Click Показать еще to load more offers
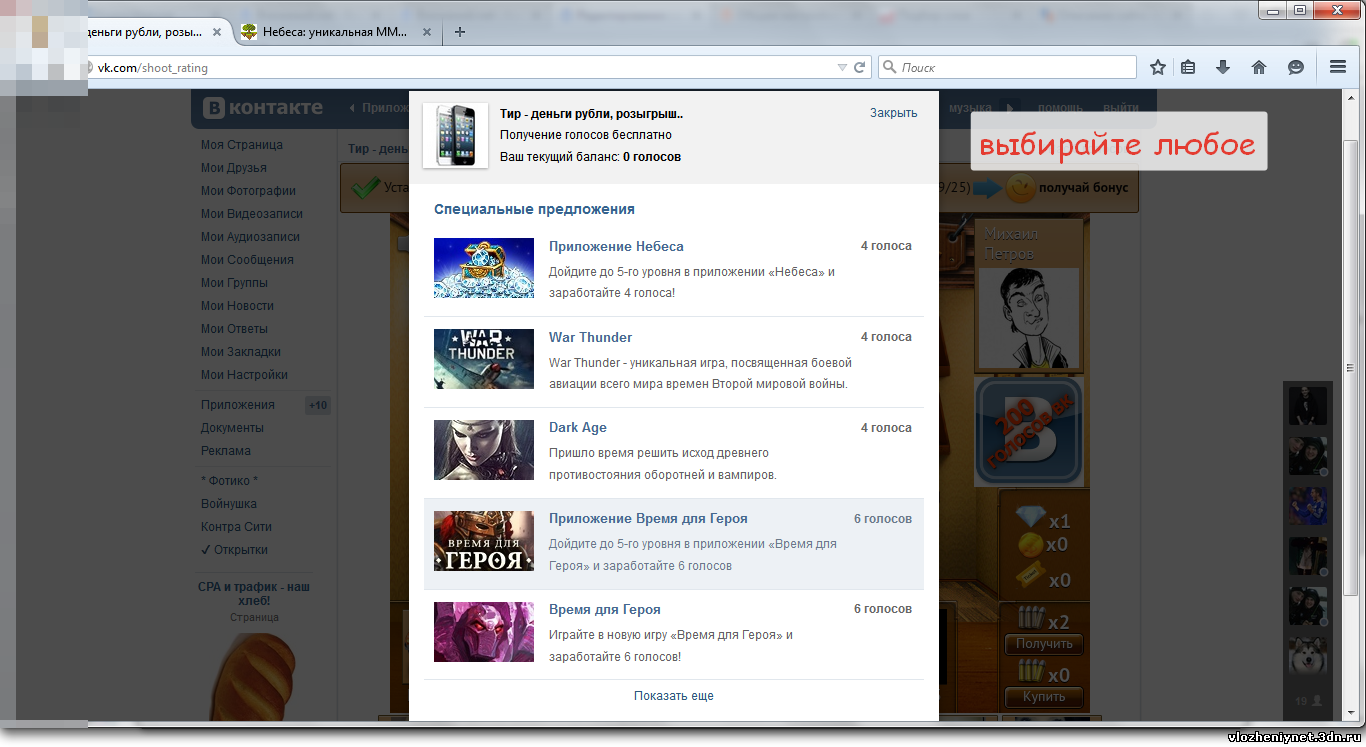Image resolution: width=1366 pixels, height=747 pixels. coord(674,695)
